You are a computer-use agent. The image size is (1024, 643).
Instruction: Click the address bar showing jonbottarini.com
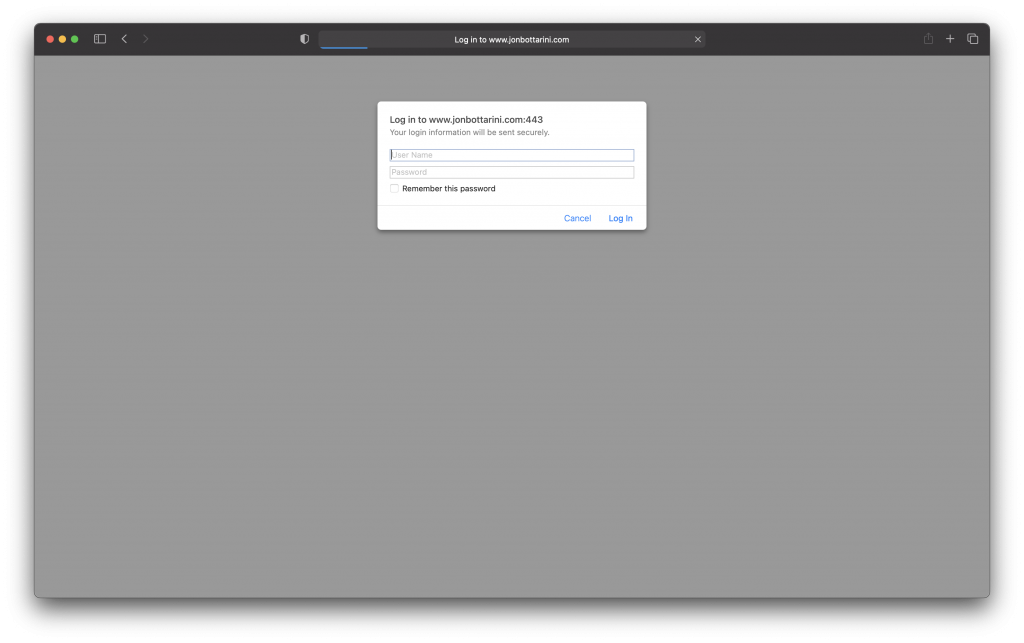[511, 39]
